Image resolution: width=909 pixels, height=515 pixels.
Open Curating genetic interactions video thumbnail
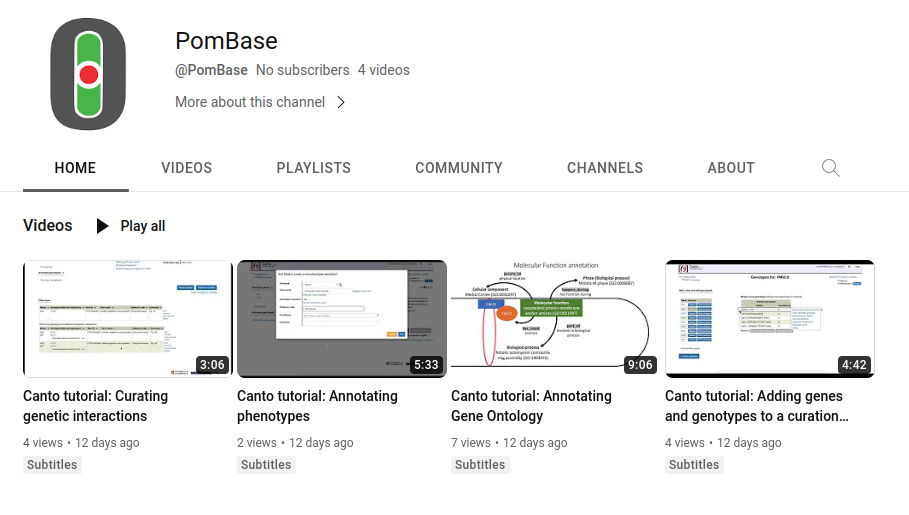(128, 319)
